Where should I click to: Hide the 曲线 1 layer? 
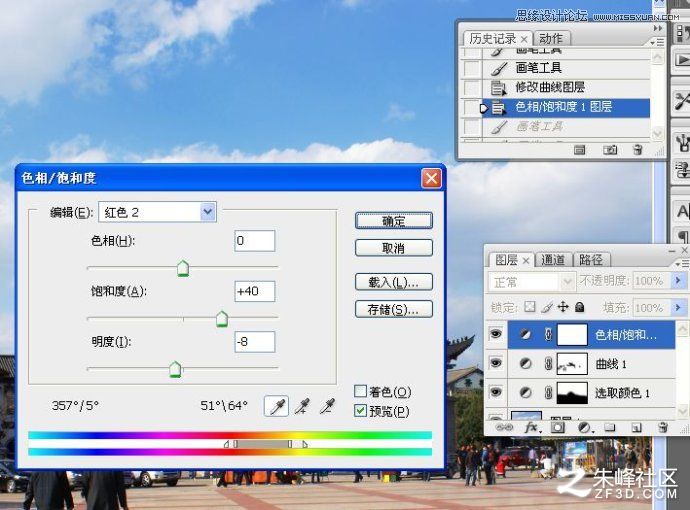496,363
